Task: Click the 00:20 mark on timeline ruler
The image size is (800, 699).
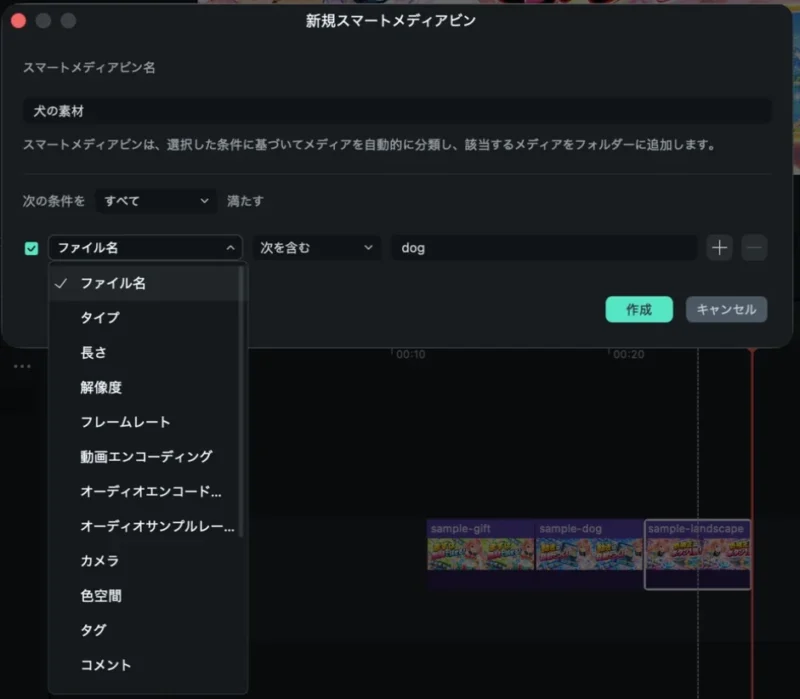Action: point(628,354)
